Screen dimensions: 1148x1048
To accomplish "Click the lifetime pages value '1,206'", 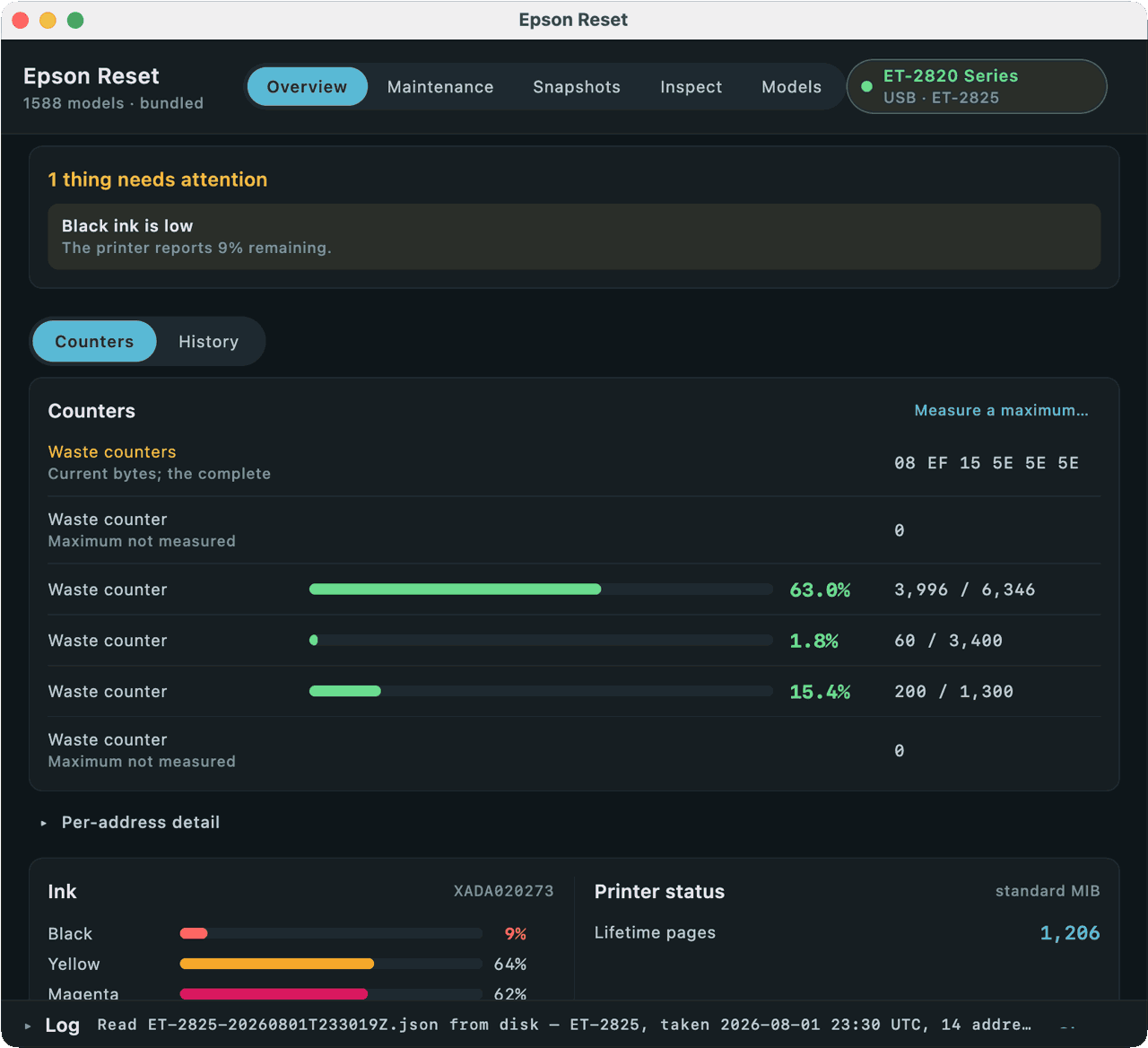I will coord(1070,933).
